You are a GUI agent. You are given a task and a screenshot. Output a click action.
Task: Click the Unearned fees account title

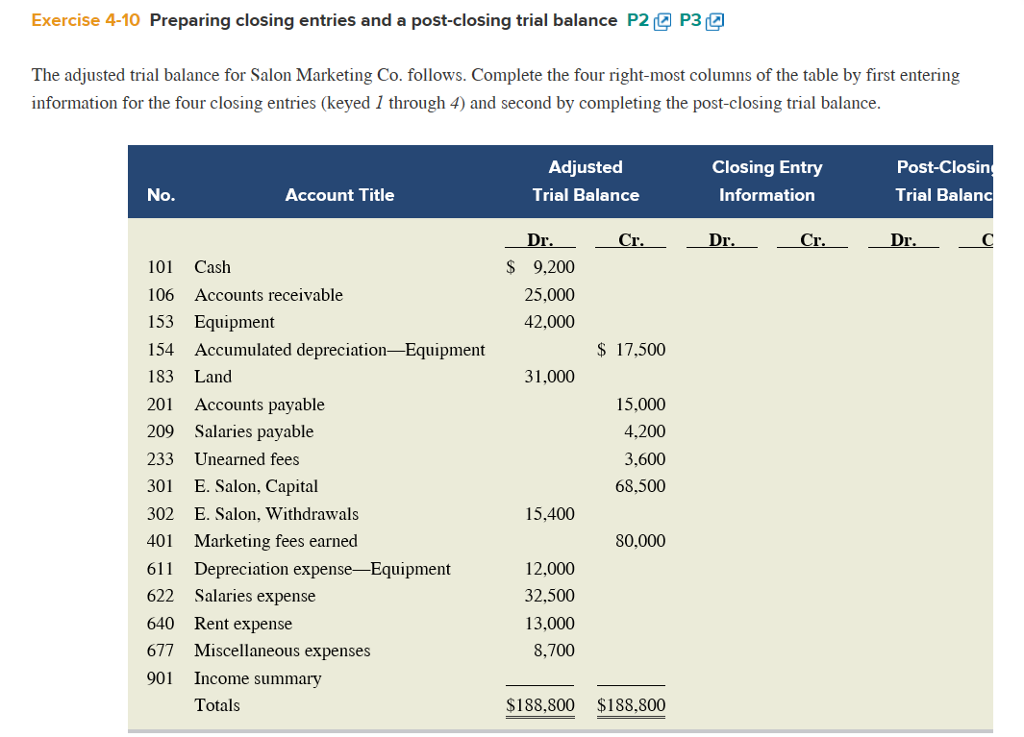click(x=246, y=459)
